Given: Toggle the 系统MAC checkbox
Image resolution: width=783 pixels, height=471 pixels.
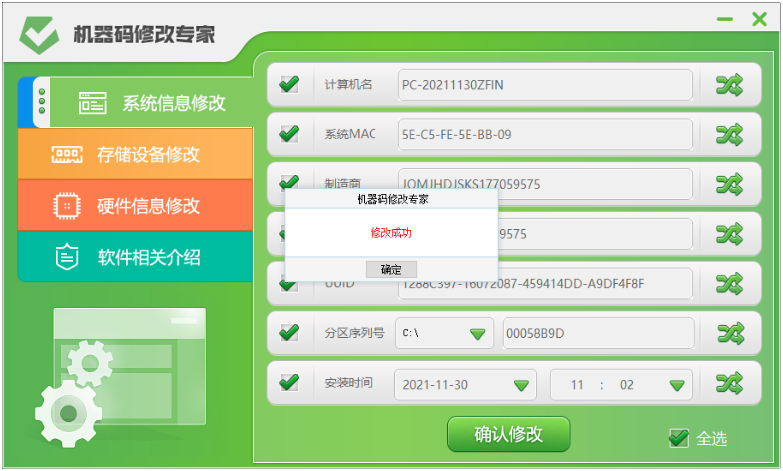Looking at the screenshot, I should (289, 134).
